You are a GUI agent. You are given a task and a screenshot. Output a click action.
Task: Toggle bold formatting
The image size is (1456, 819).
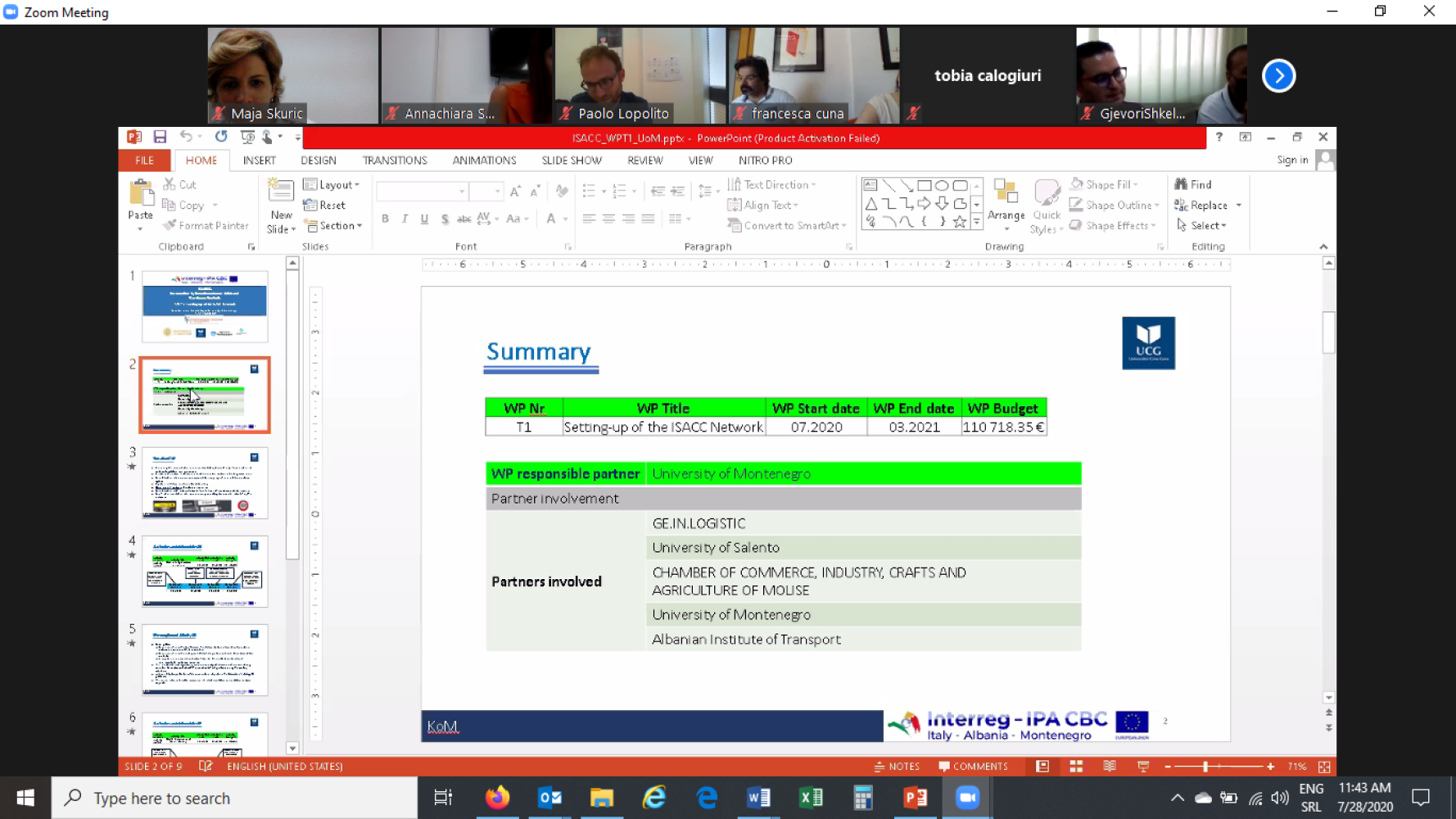point(385,219)
